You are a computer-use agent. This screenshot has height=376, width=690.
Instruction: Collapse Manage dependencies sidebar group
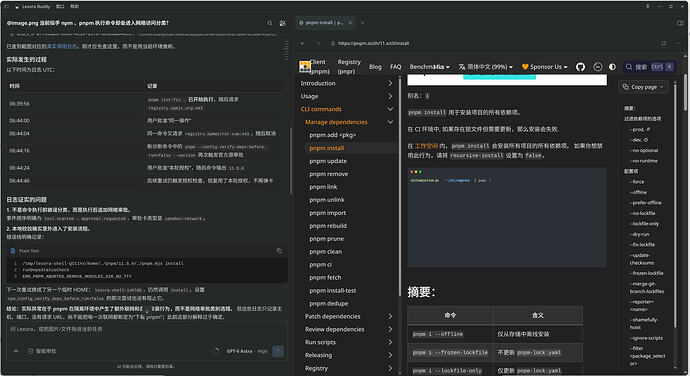390,122
